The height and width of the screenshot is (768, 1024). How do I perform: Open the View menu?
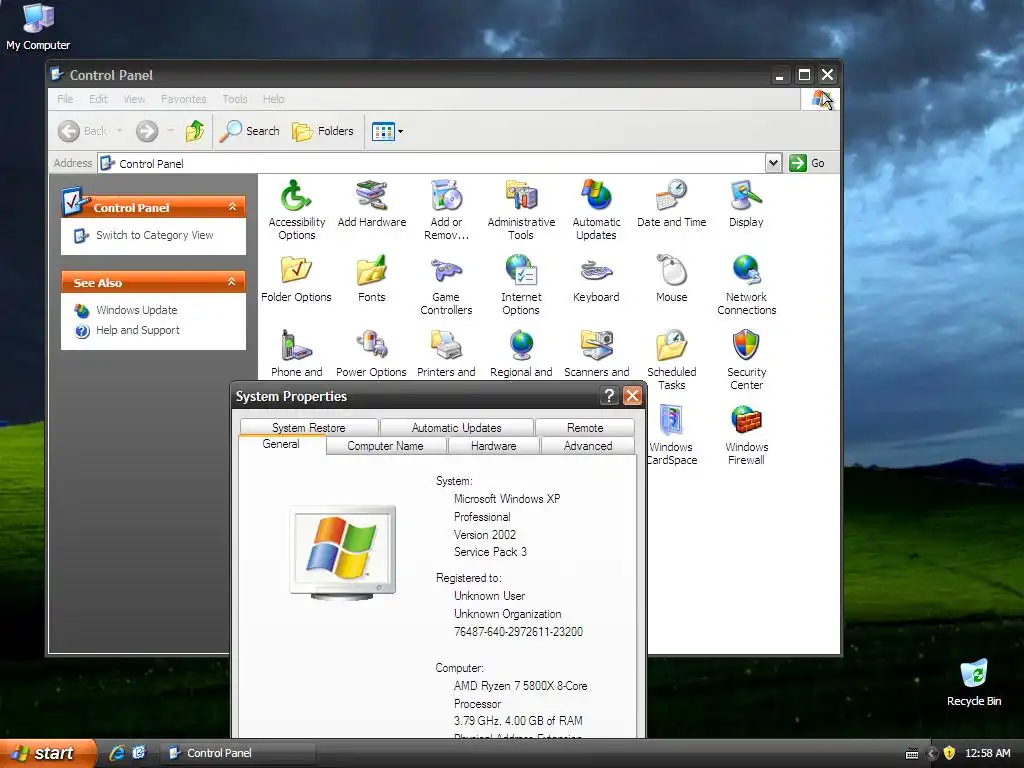134,99
